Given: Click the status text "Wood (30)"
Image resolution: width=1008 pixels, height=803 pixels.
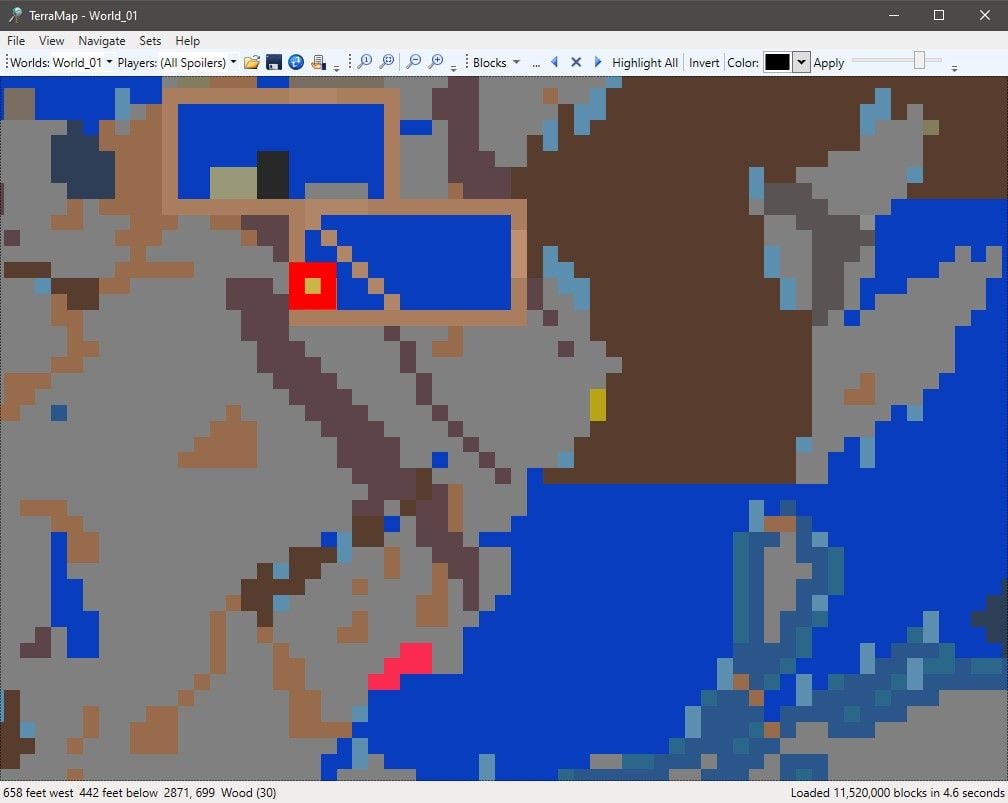Looking at the screenshot, I should coord(249,793).
